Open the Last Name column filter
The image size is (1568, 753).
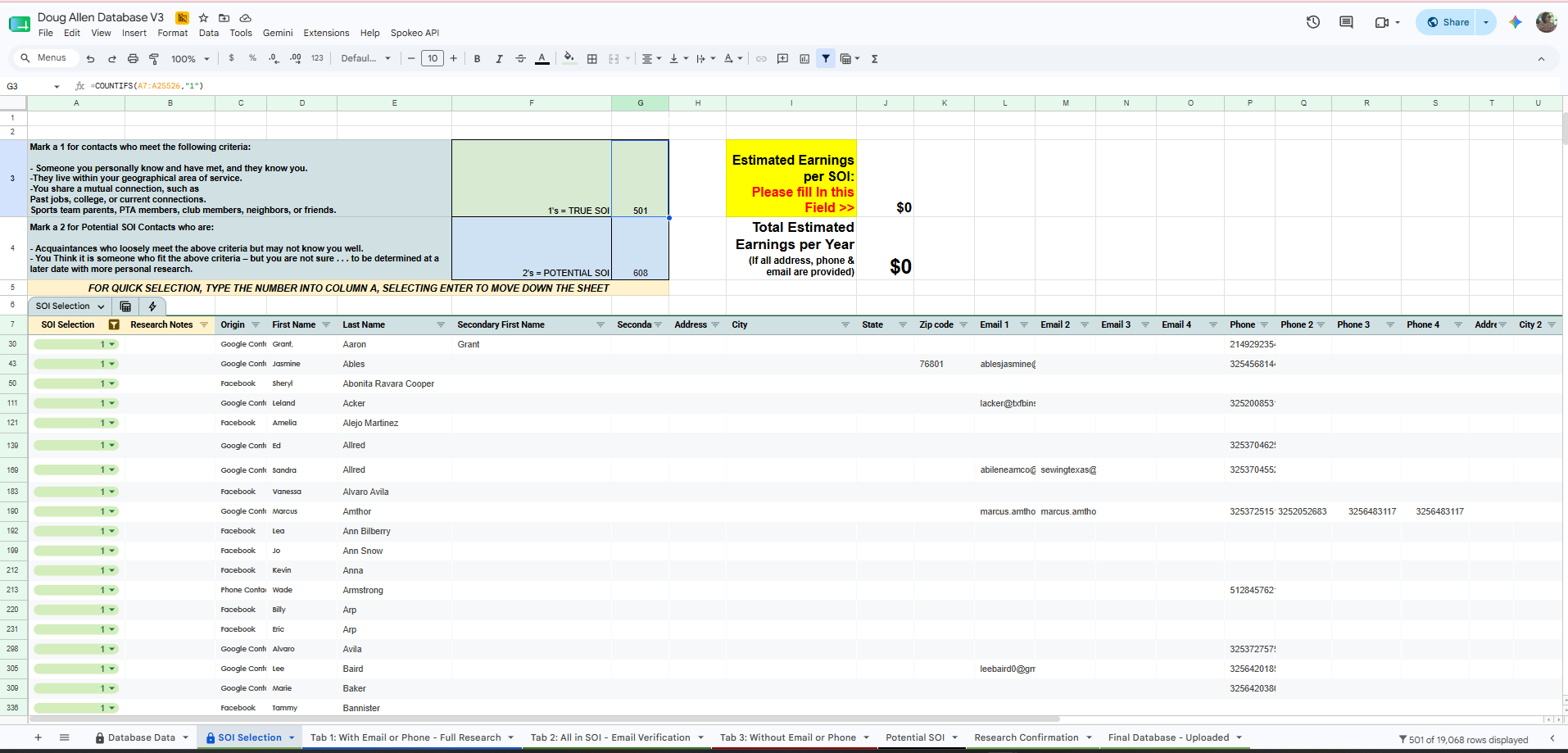click(x=441, y=325)
